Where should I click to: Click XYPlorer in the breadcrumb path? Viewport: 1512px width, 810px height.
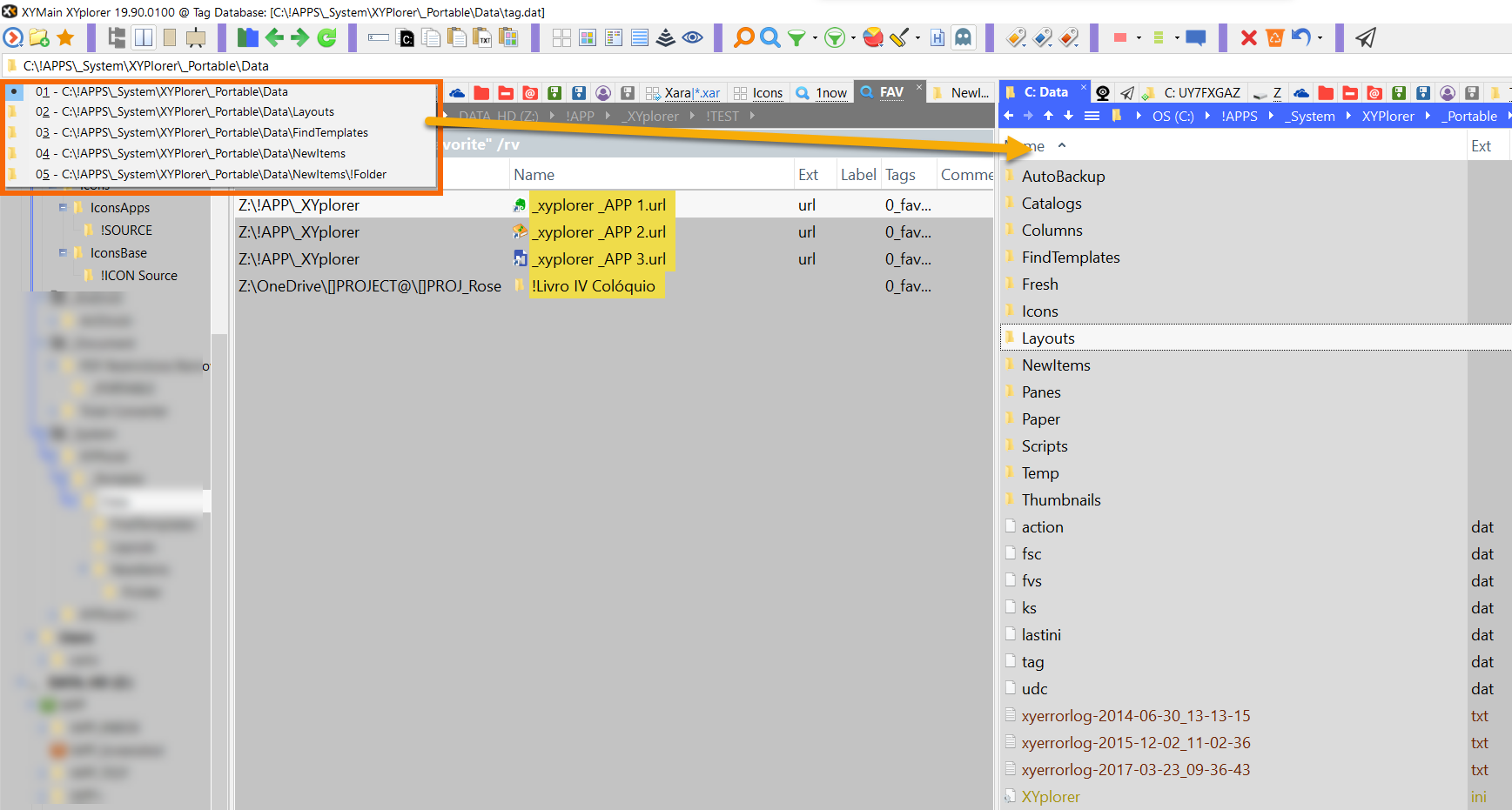1388,116
